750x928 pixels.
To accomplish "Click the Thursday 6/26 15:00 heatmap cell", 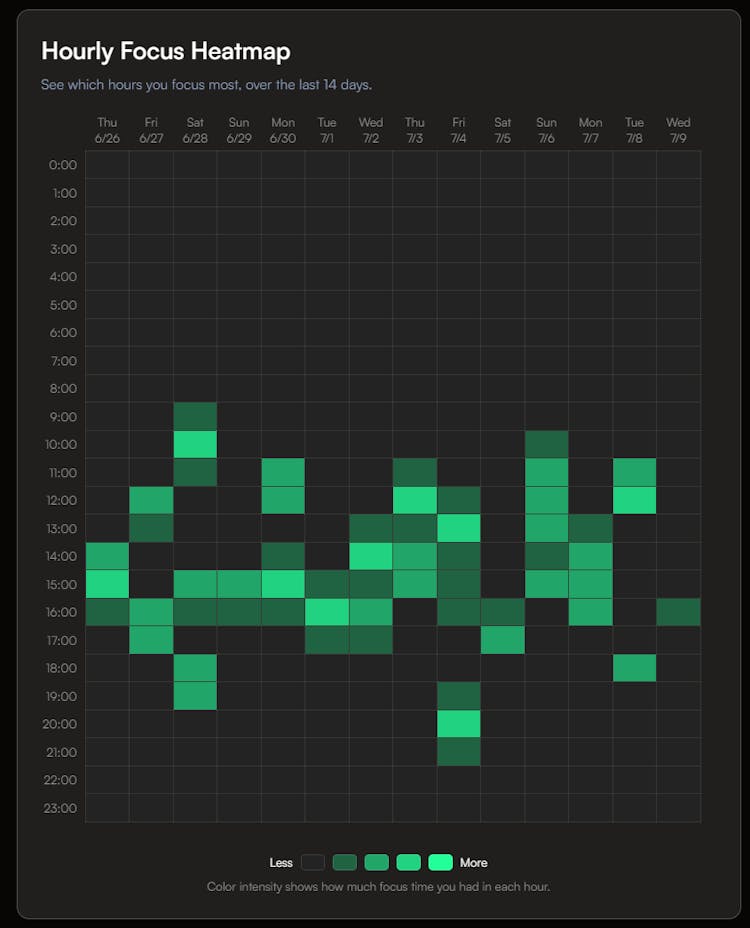I will point(107,584).
